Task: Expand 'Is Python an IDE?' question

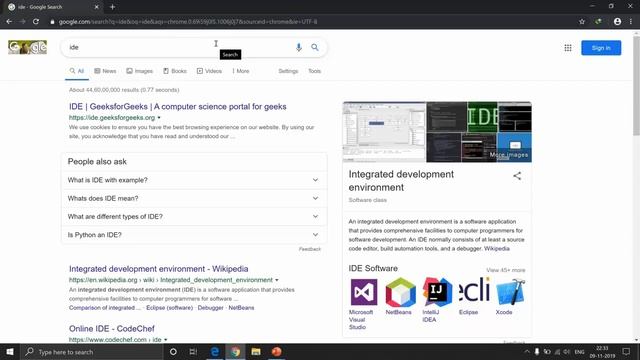Action: (x=194, y=235)
